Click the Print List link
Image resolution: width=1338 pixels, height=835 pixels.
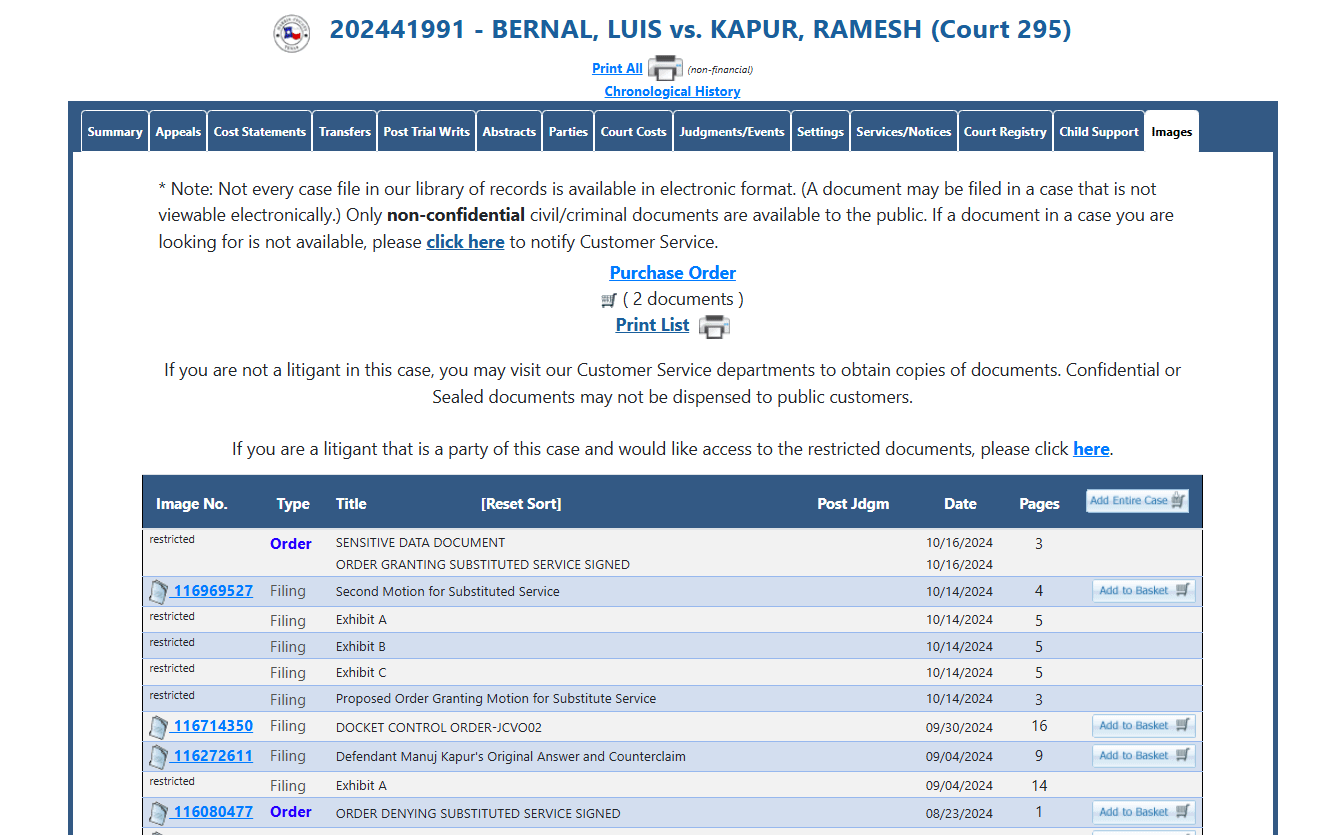coord(652,325)
